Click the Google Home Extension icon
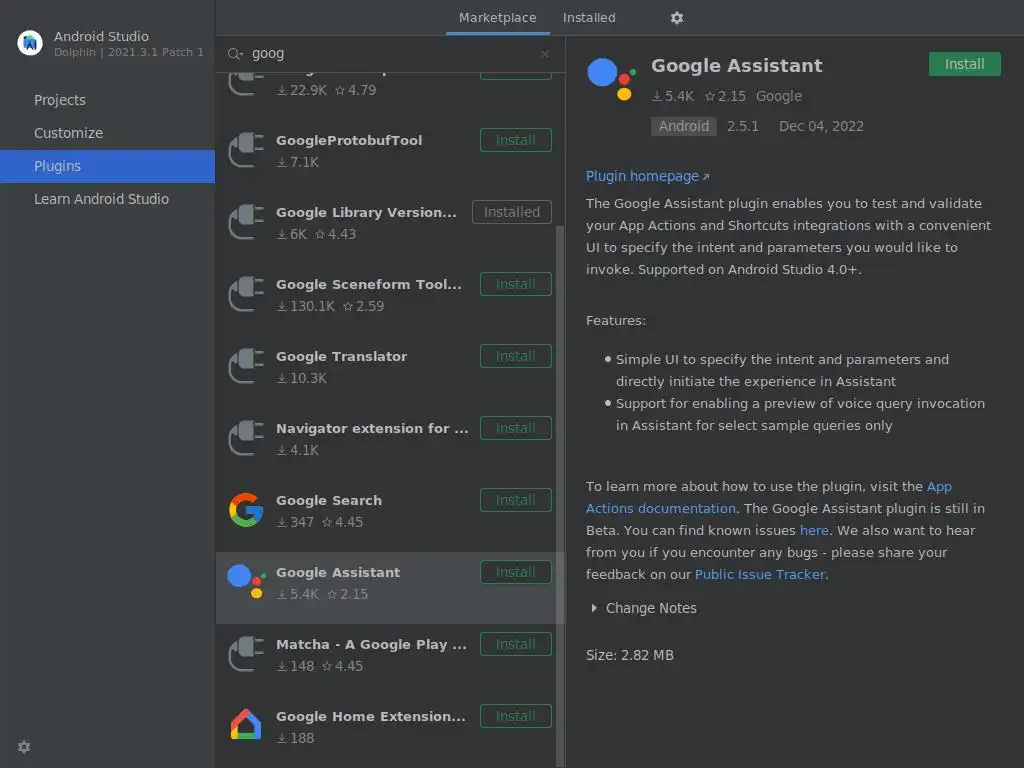The height and width of the screenshot is (768, 1024). (245, 726)
